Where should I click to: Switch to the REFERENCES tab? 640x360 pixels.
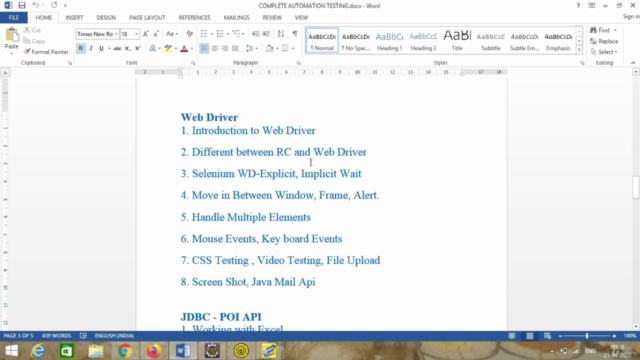194,18
